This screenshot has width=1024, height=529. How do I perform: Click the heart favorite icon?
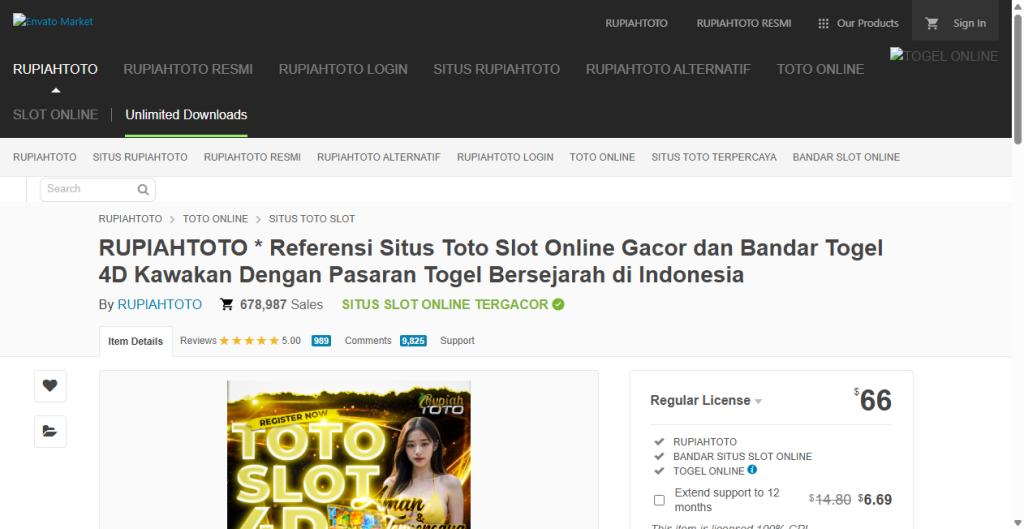pos(50,386)
